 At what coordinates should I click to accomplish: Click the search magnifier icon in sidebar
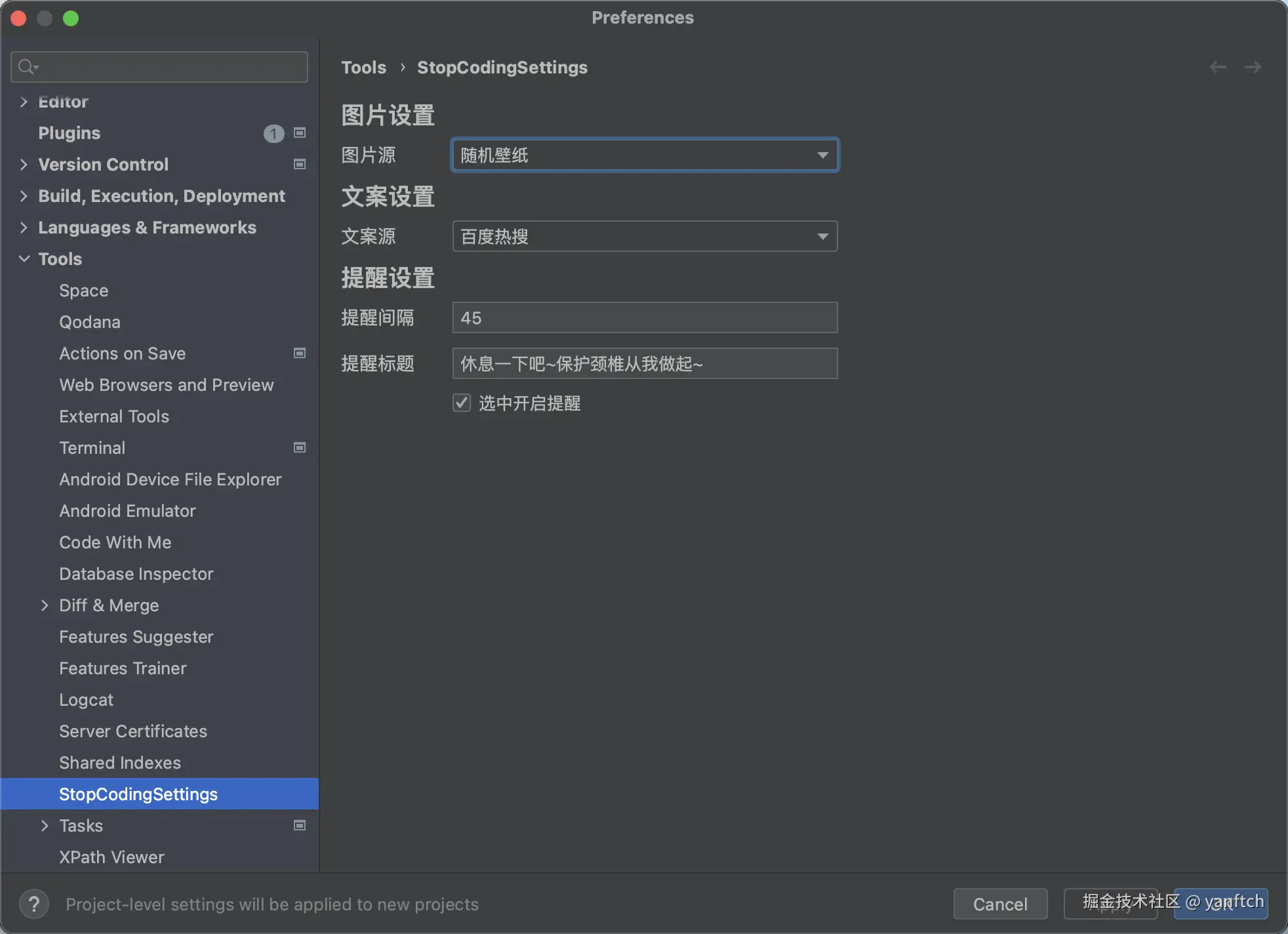(27, 67)
